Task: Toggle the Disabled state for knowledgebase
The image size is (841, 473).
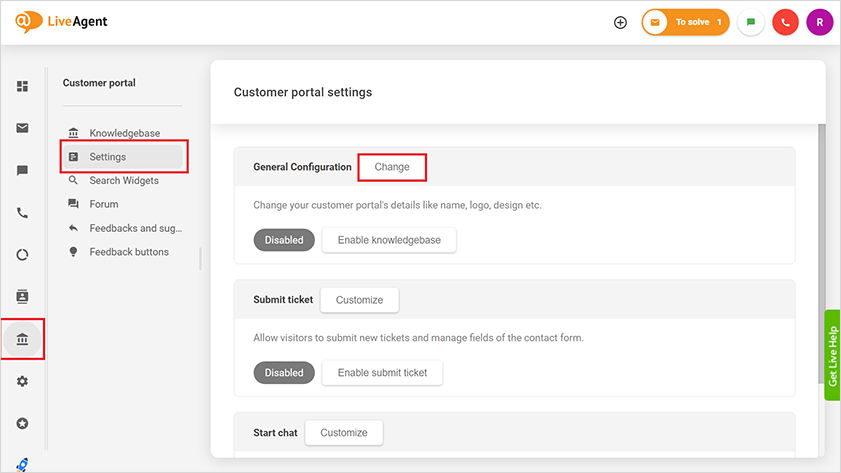Action: pos(284,240)
